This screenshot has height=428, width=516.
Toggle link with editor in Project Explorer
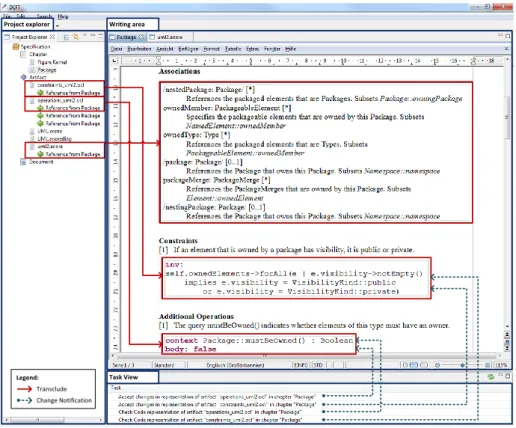point(76,37)
